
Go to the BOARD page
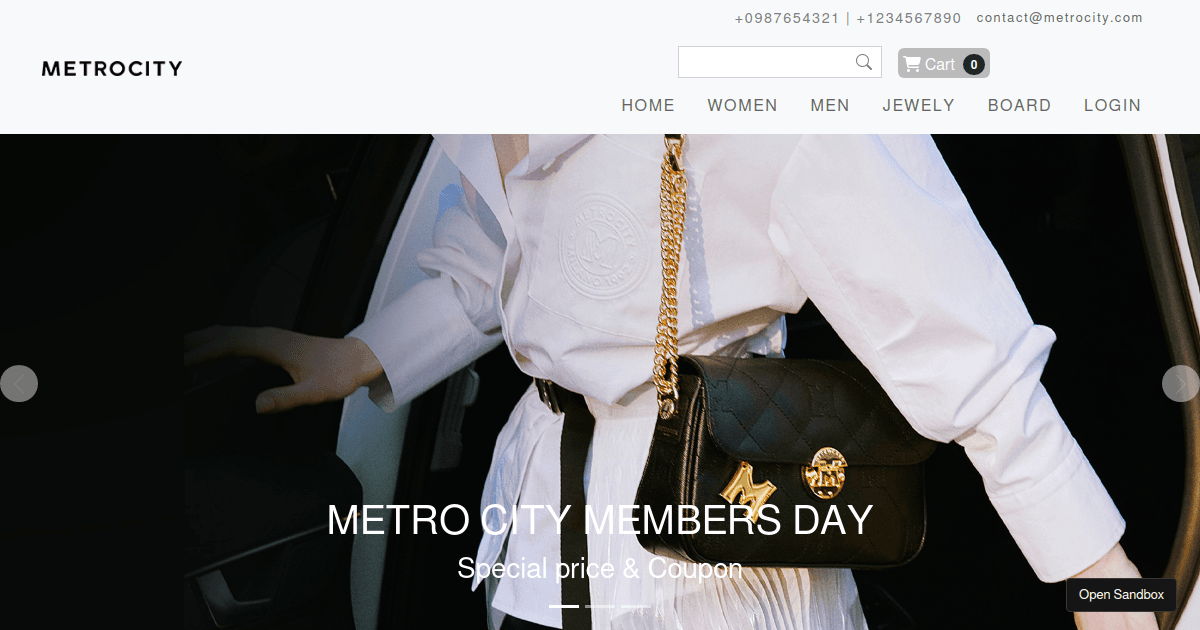(1019, 105)
